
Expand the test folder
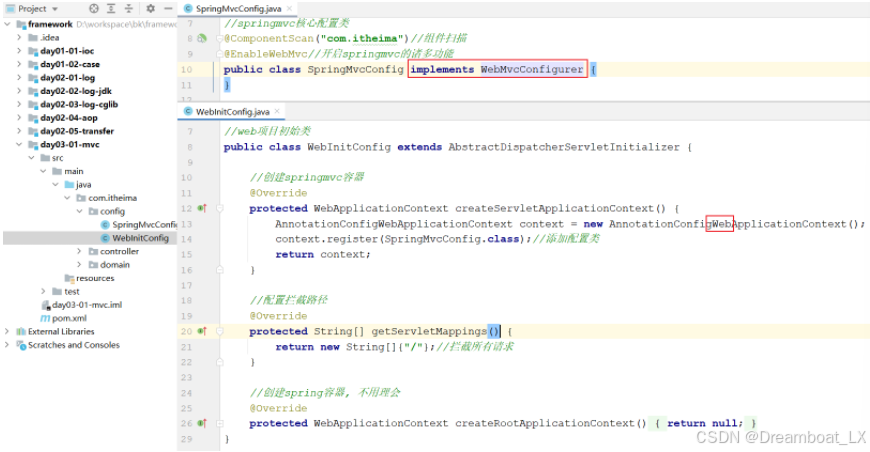click(x=43, y=291)
